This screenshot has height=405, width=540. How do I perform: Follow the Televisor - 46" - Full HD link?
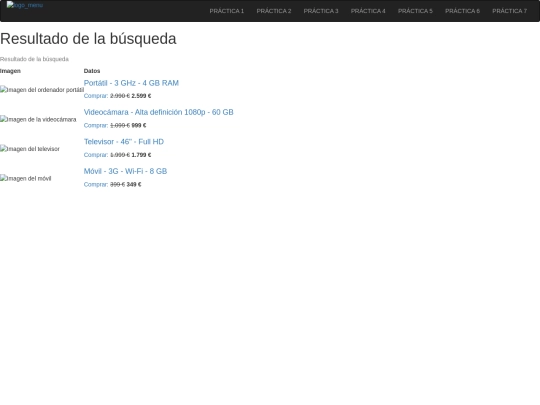[x=124, y=142]
